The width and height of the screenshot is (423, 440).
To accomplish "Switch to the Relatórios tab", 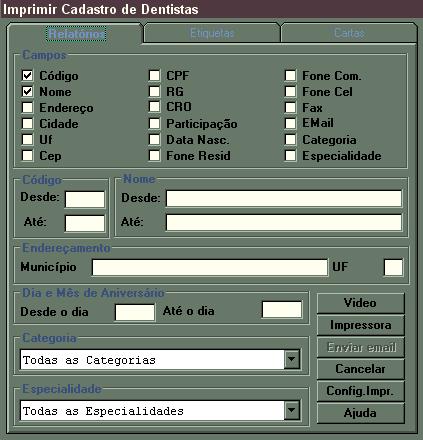I will [x=76, y=34].
